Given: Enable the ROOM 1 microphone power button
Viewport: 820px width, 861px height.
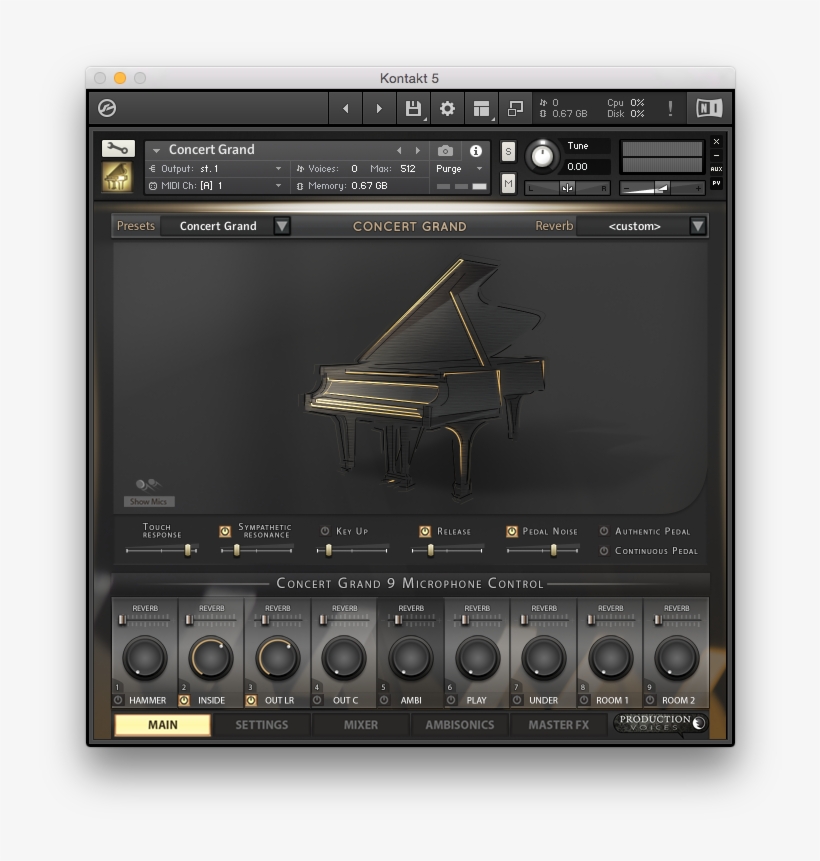Looking at the screenshot, I should (x=584, y=700).
